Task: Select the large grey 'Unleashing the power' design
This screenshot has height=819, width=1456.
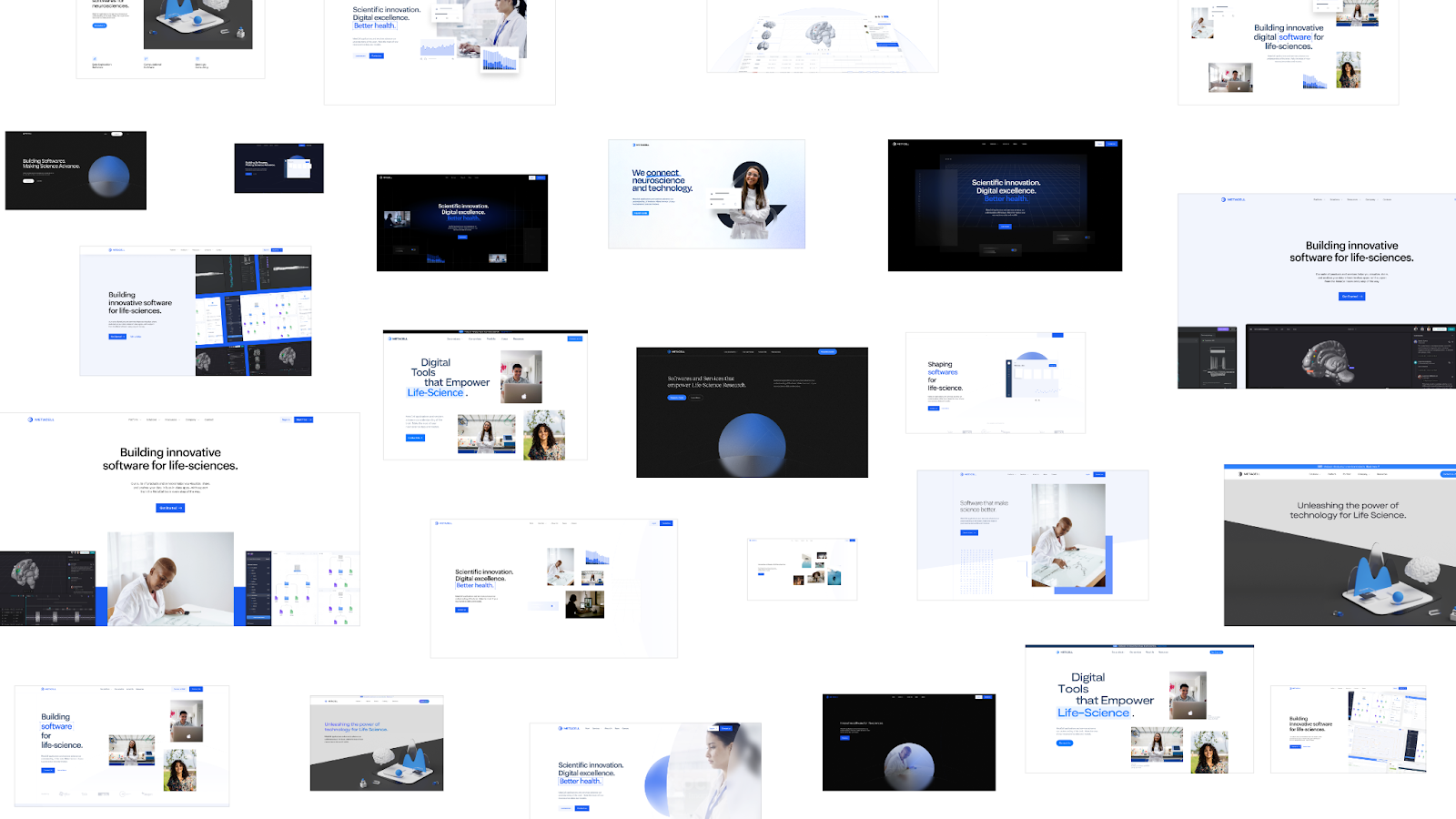Action: [1340, 545]
